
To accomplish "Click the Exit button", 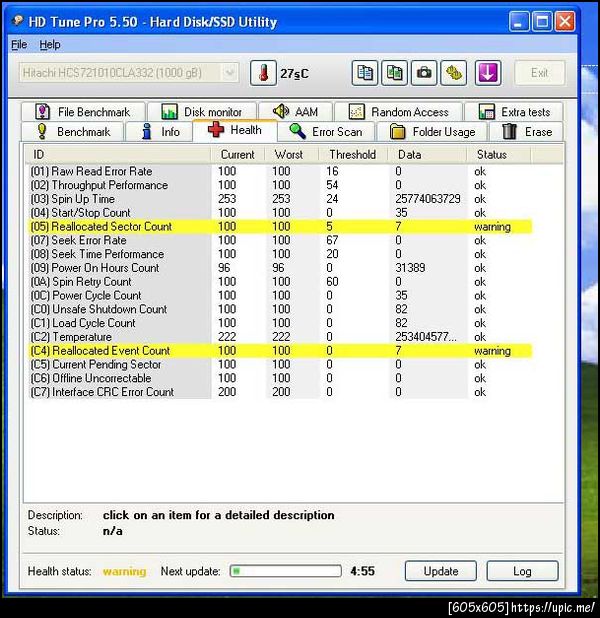I will 539,73.
